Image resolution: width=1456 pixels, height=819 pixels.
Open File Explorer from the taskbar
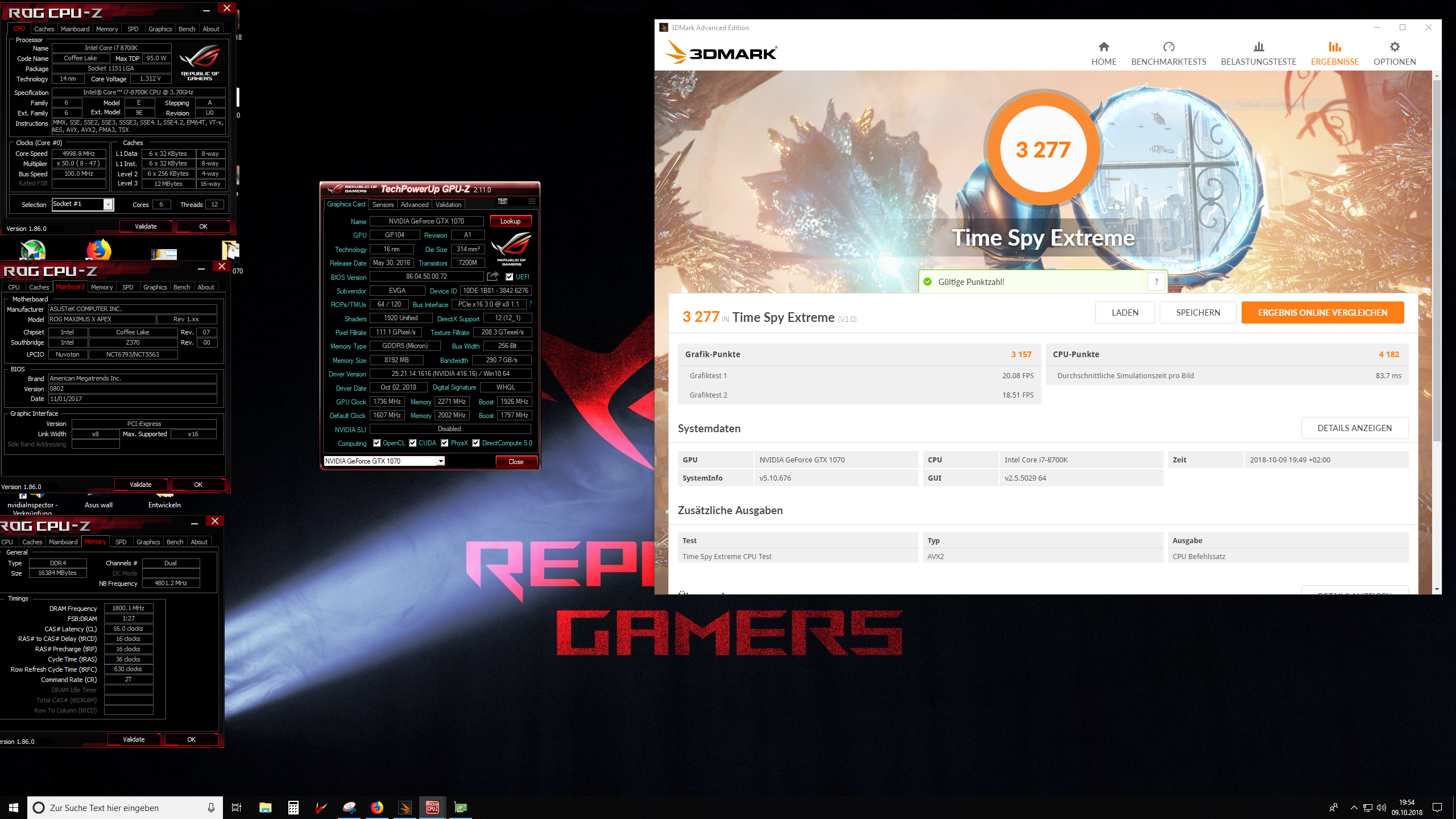pyautogui.click(x=266, y=808)
